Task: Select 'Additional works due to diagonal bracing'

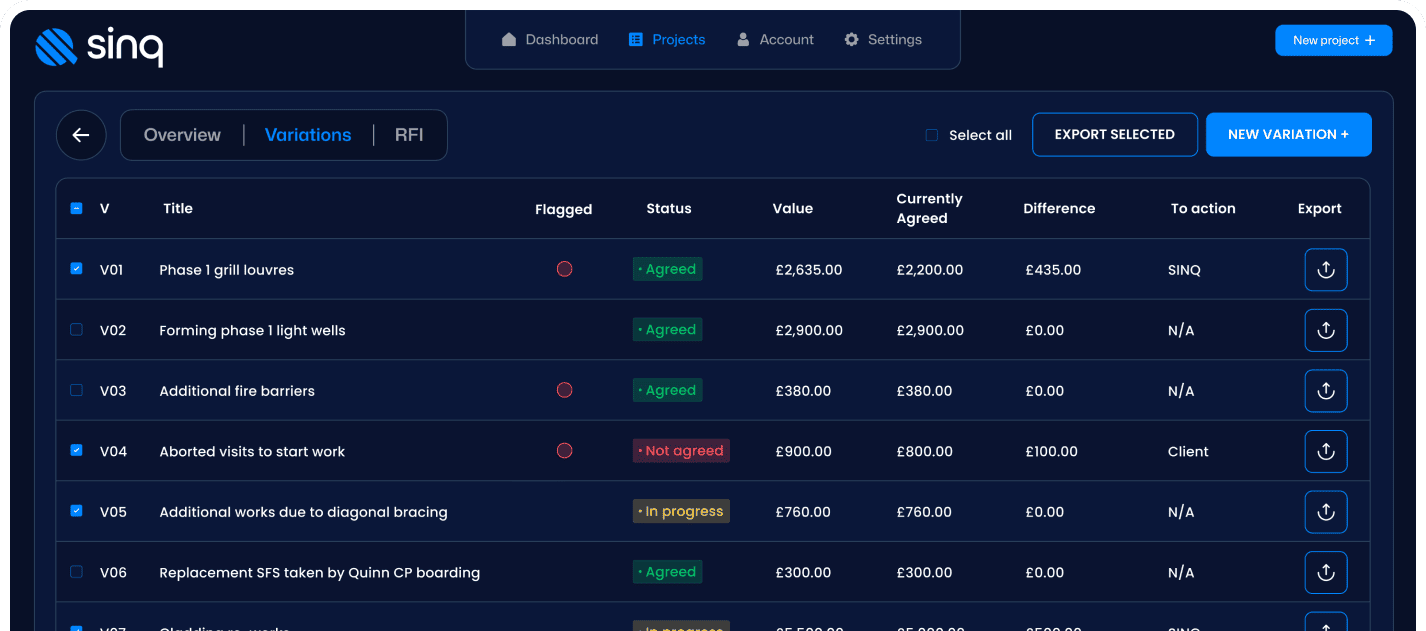Action: tap(303, 512)
